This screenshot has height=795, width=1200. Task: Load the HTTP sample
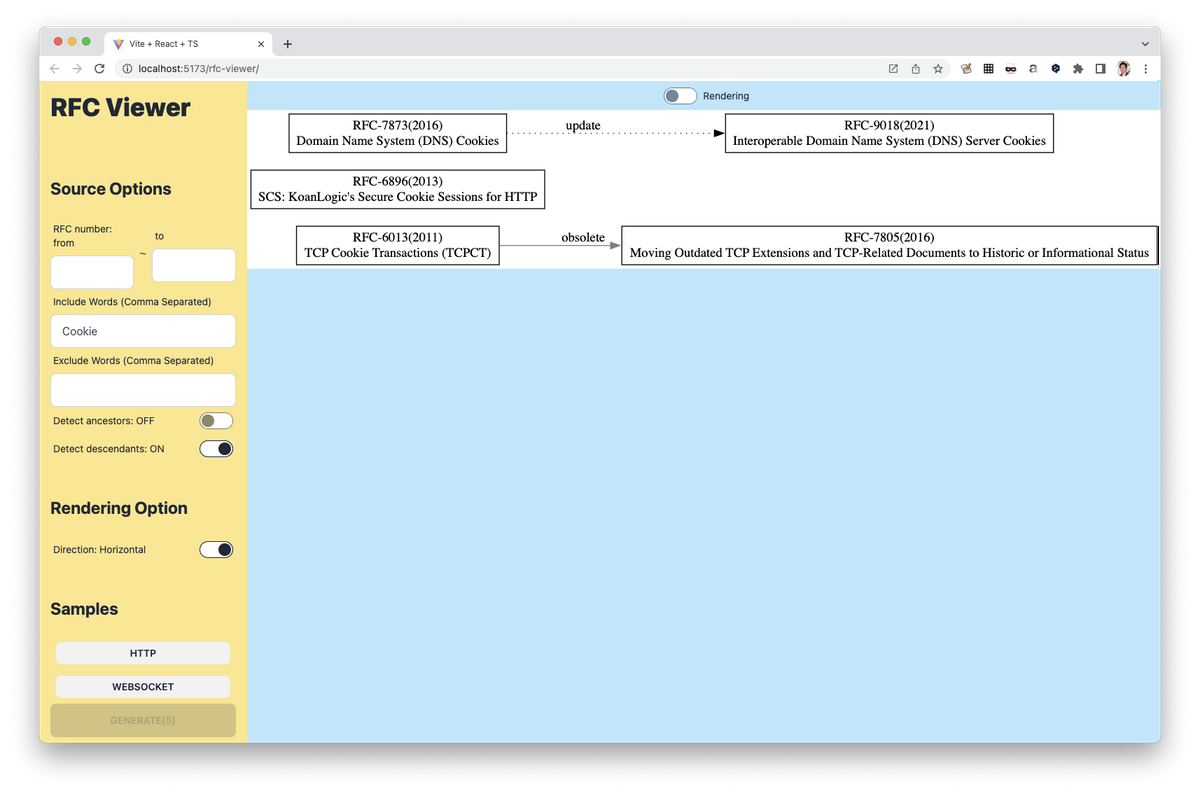point(143,653)
